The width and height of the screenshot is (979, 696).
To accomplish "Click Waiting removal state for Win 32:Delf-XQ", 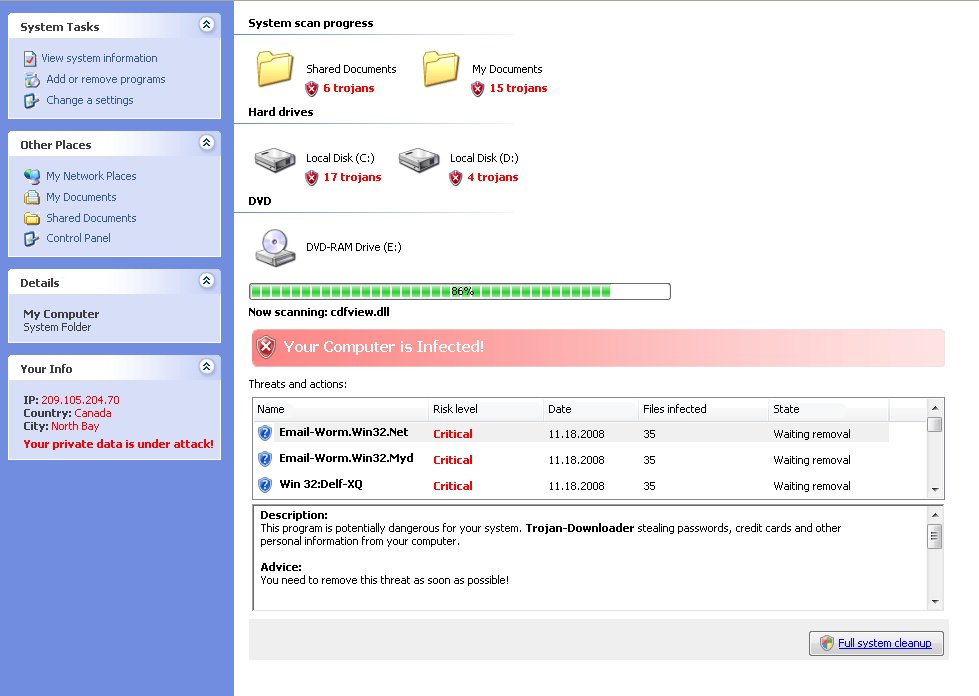I will point(812,486).
